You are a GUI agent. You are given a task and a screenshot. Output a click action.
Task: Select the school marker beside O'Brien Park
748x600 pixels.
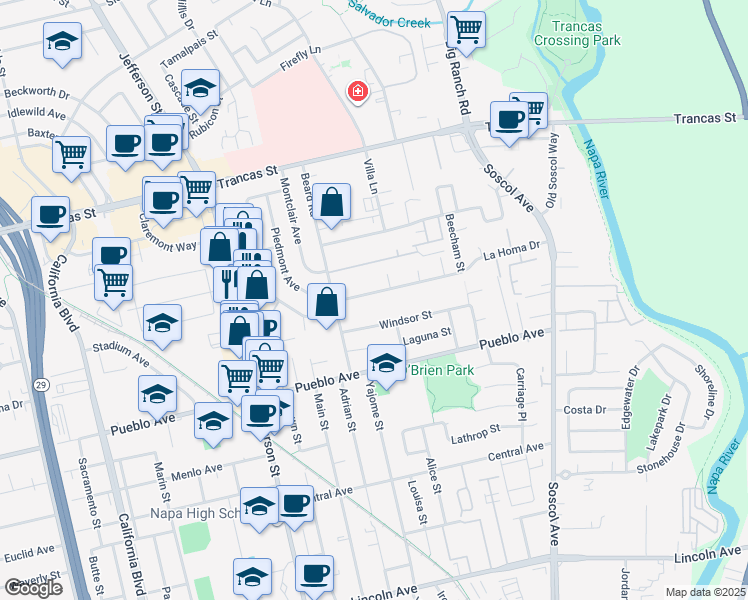[x=386, y=361]
